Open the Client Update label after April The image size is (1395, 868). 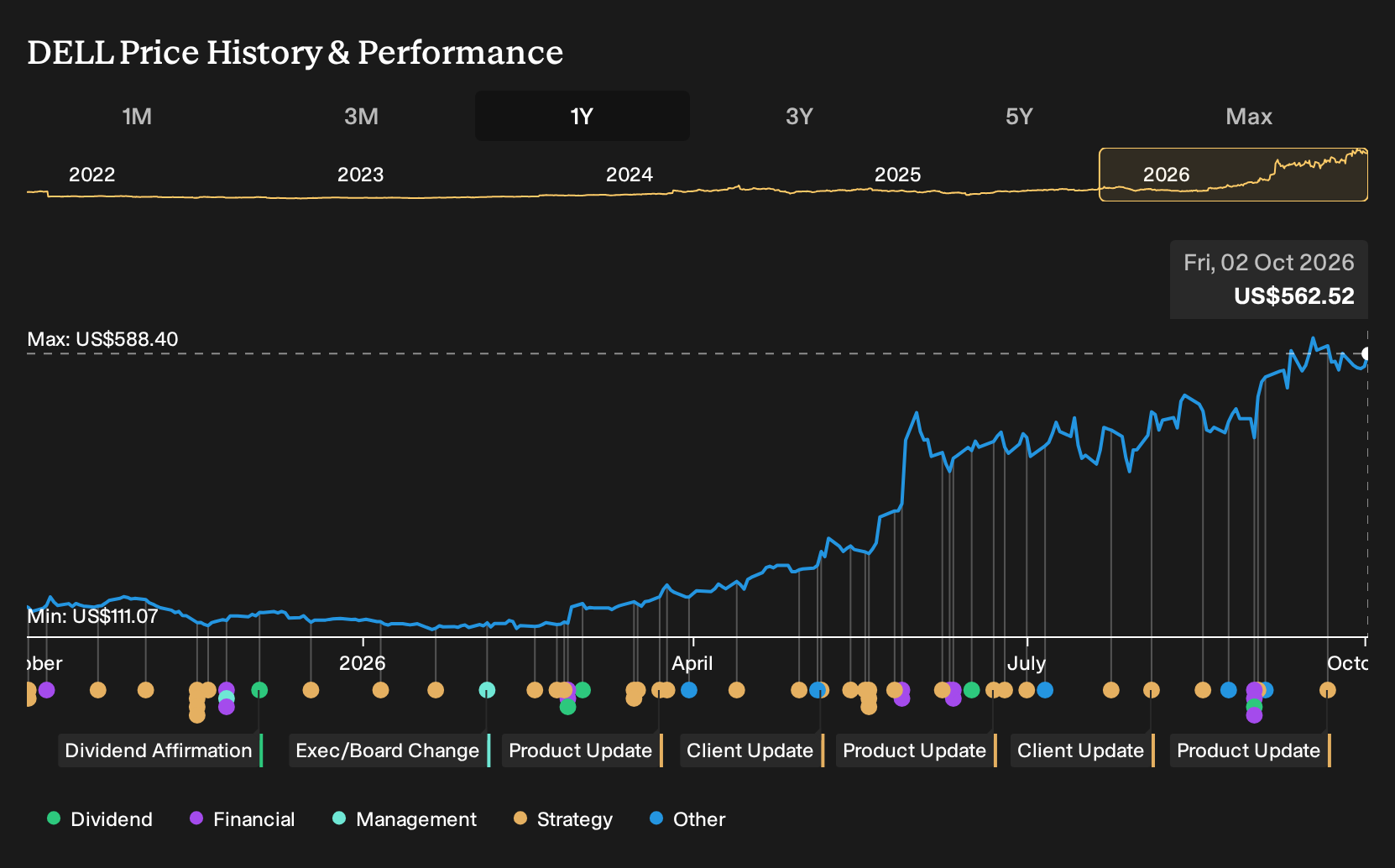[x=752, y=750]
